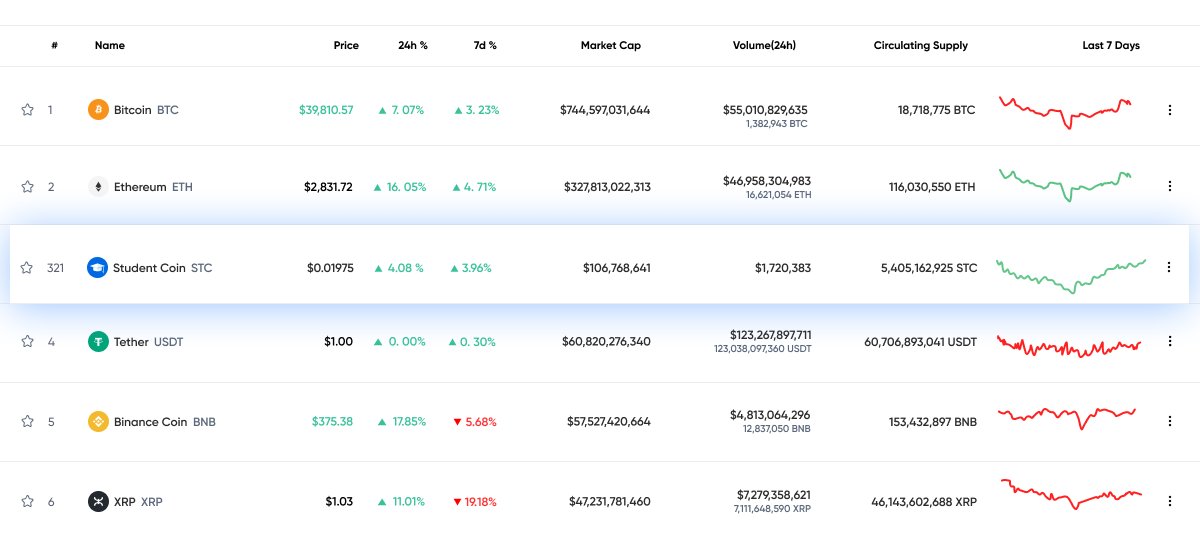Sort by Market Cap column header
Viewport: 1200px width, 558px height.
611,46
